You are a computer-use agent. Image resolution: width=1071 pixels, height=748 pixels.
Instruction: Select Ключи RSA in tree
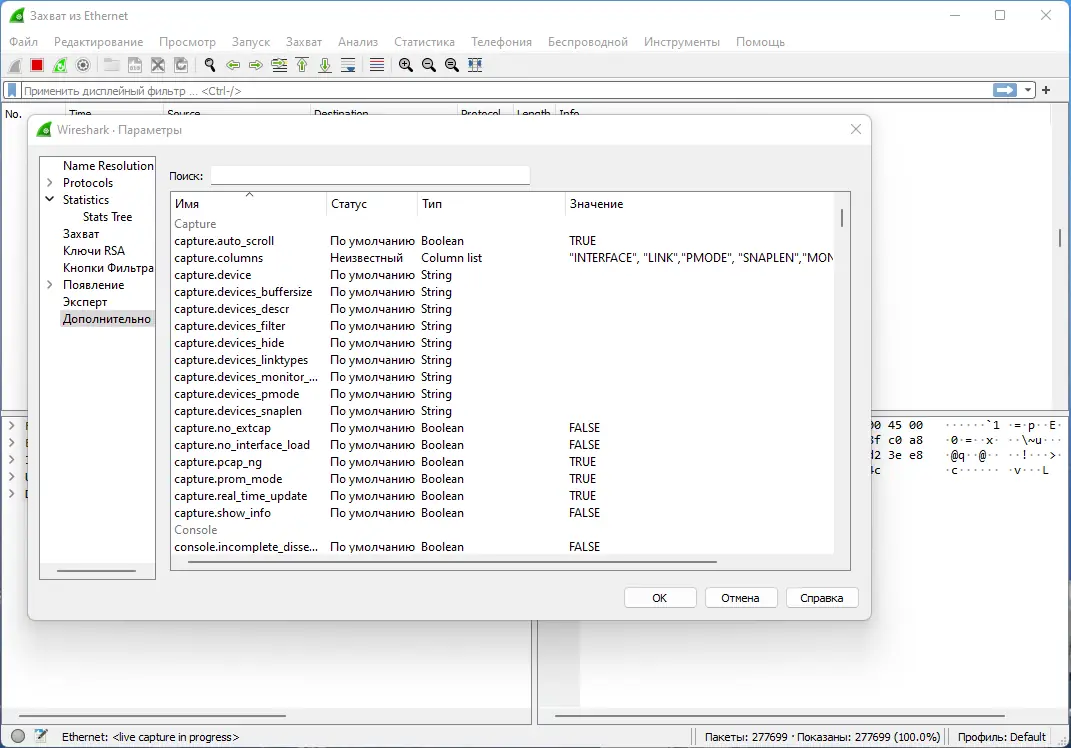[x=94, y=251]
